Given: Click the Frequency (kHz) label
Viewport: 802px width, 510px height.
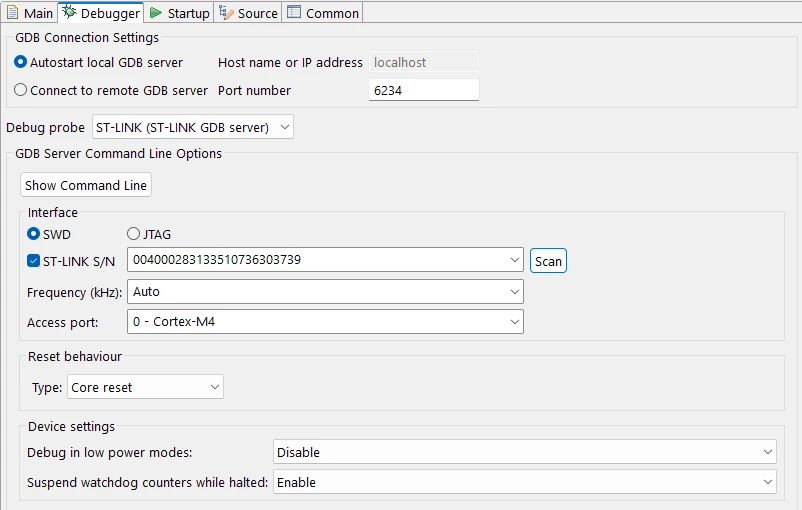Looking at the screenshot, I should (x=75, y=293).
